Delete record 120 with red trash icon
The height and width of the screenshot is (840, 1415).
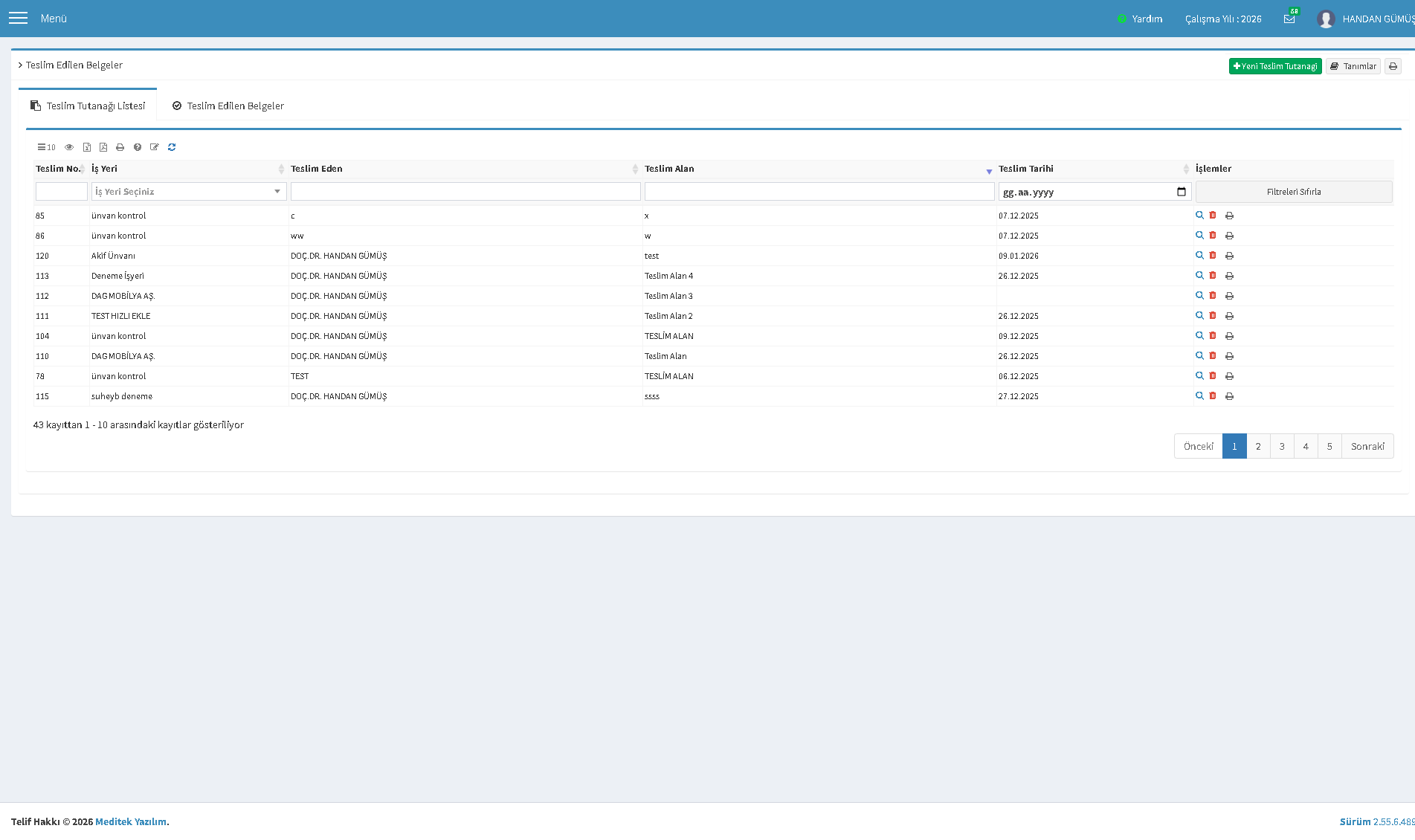click(x=1213, y=256)
